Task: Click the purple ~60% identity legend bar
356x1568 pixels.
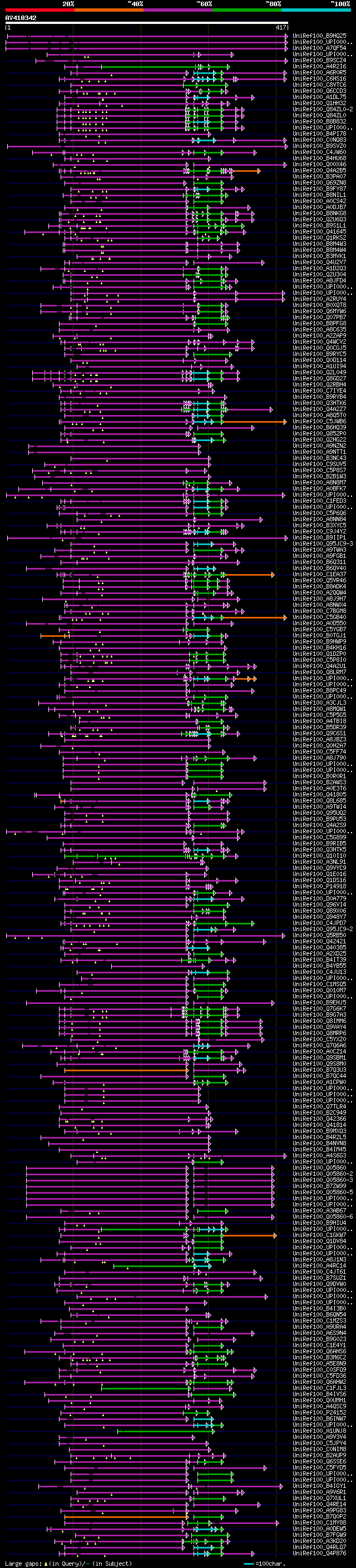Action: 179,11
